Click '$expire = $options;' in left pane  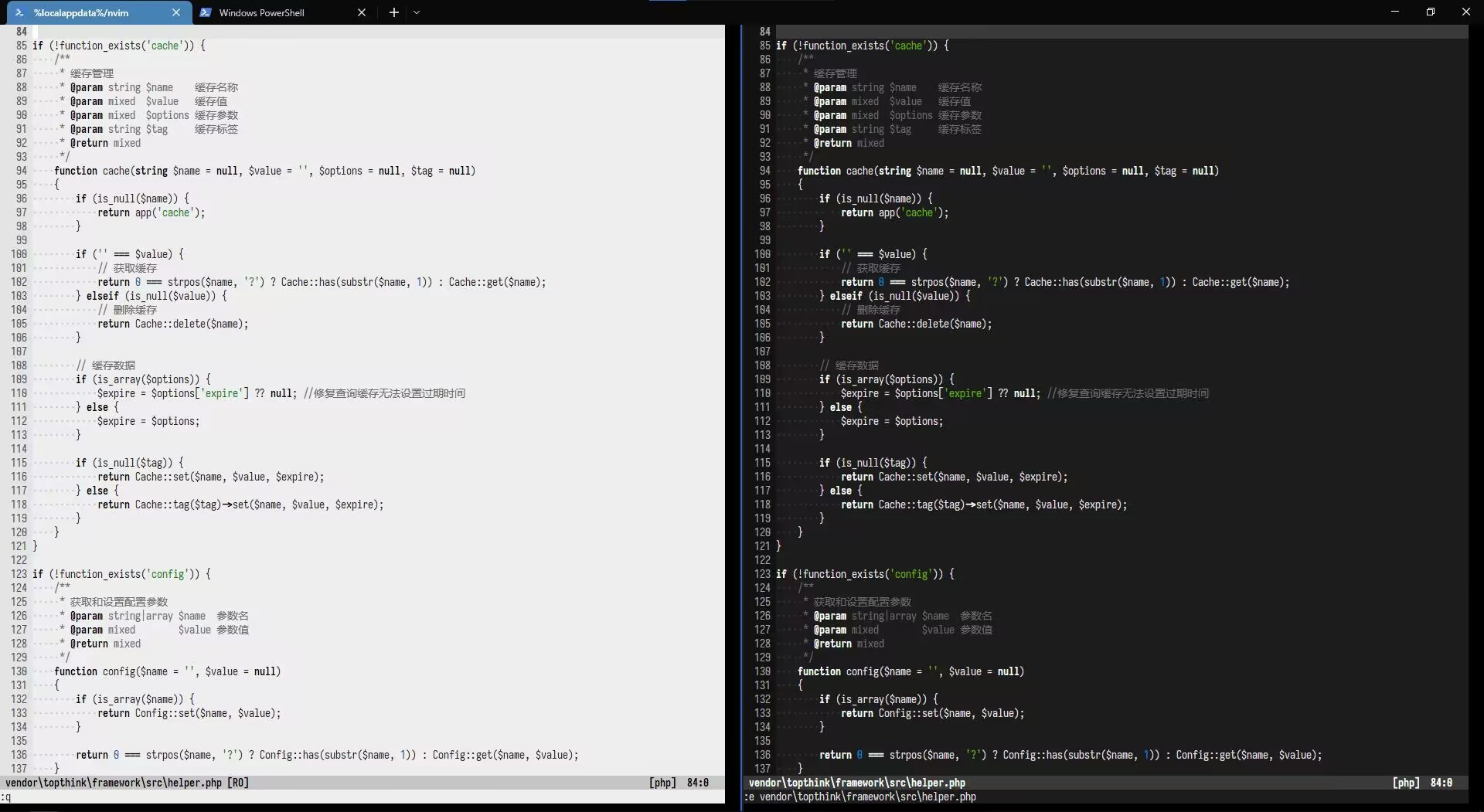pyautogui.click(x=148, y=421)
